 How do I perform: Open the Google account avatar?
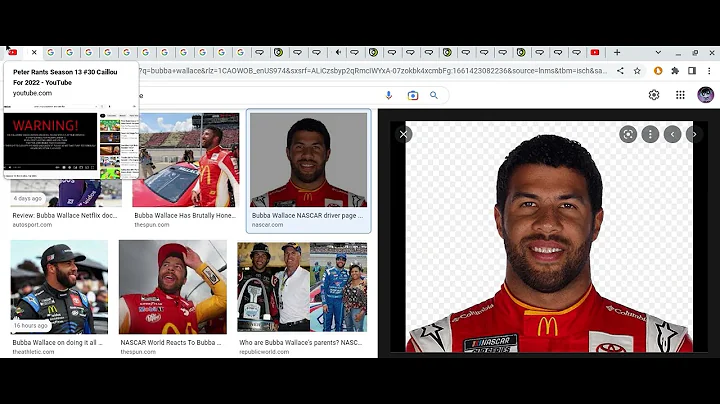(x=705, y=95)
